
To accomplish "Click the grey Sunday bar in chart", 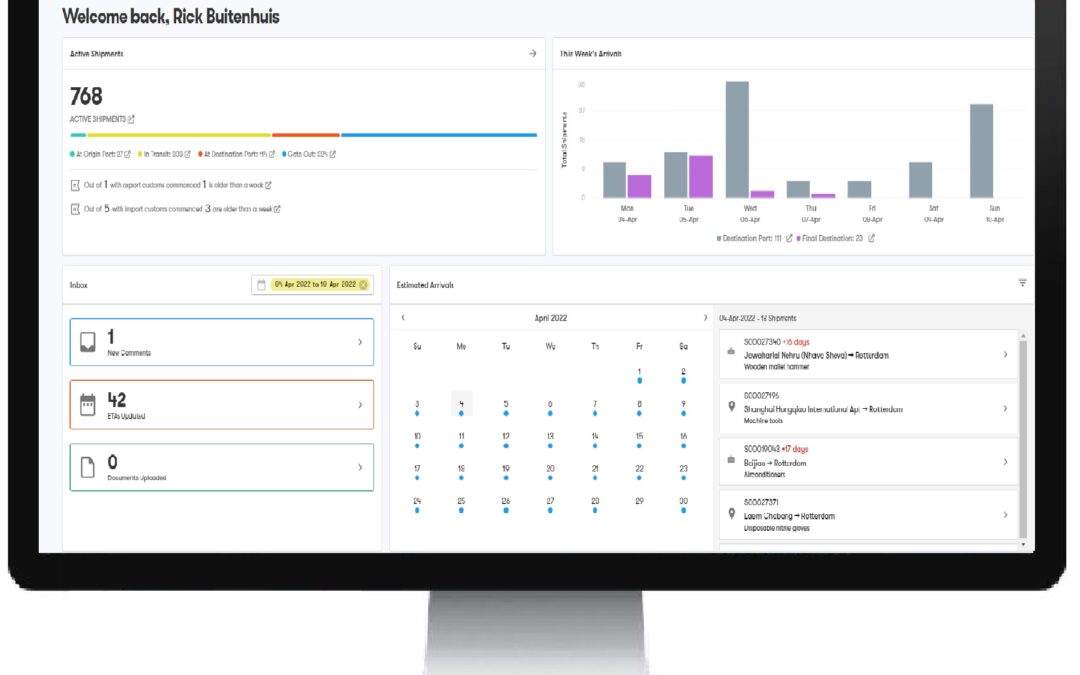I will pos(982,151).
